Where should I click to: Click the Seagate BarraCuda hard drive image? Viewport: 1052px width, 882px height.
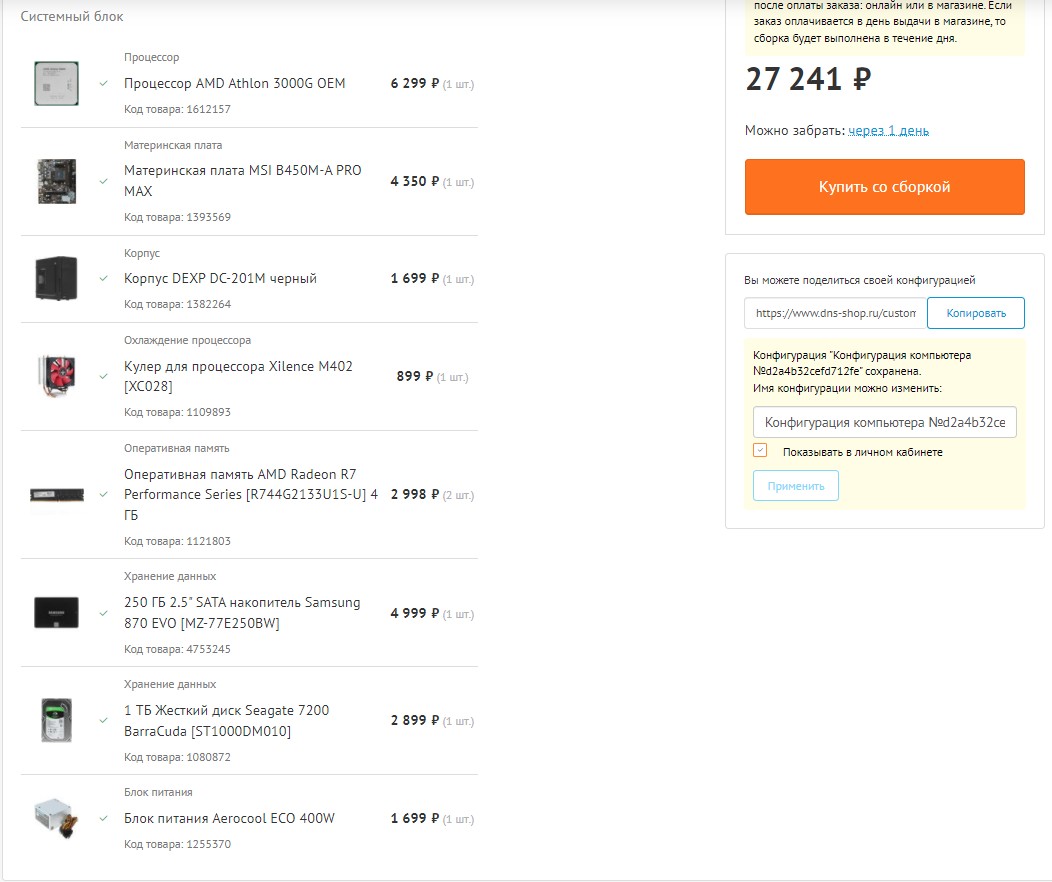[x=56, y=720]
